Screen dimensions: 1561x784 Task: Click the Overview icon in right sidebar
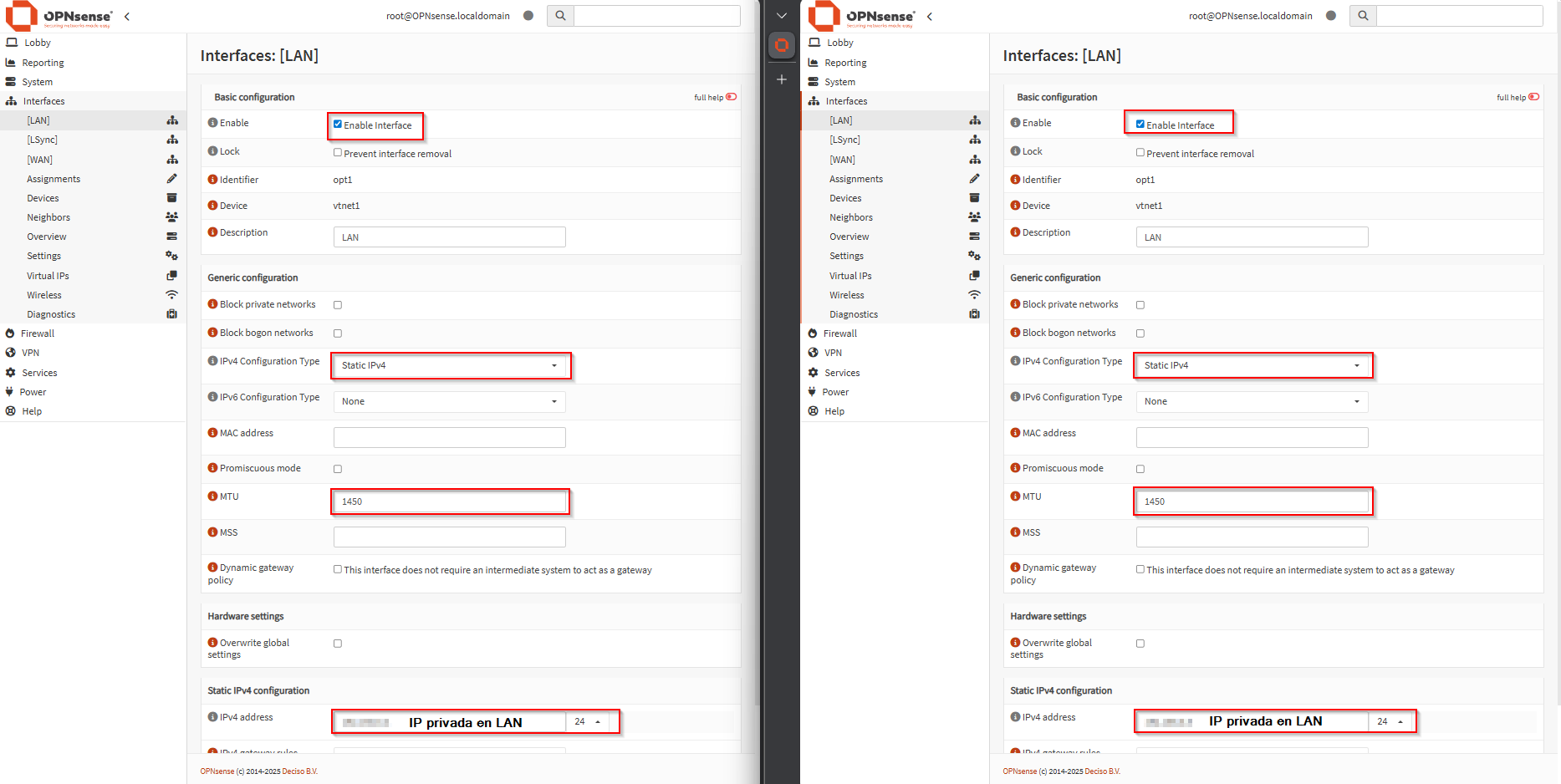coord(975,237)
